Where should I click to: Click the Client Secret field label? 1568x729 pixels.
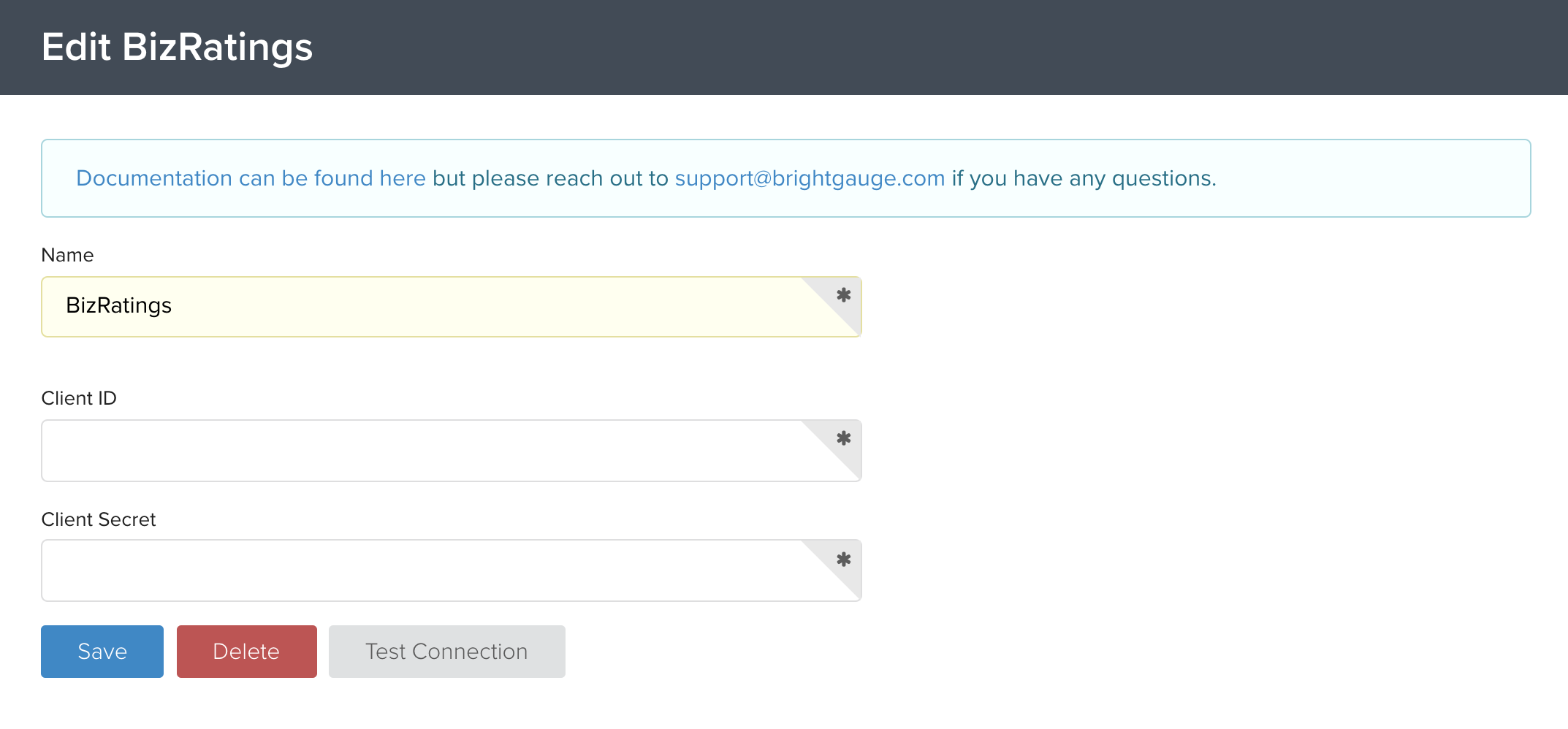coord(99,519)
